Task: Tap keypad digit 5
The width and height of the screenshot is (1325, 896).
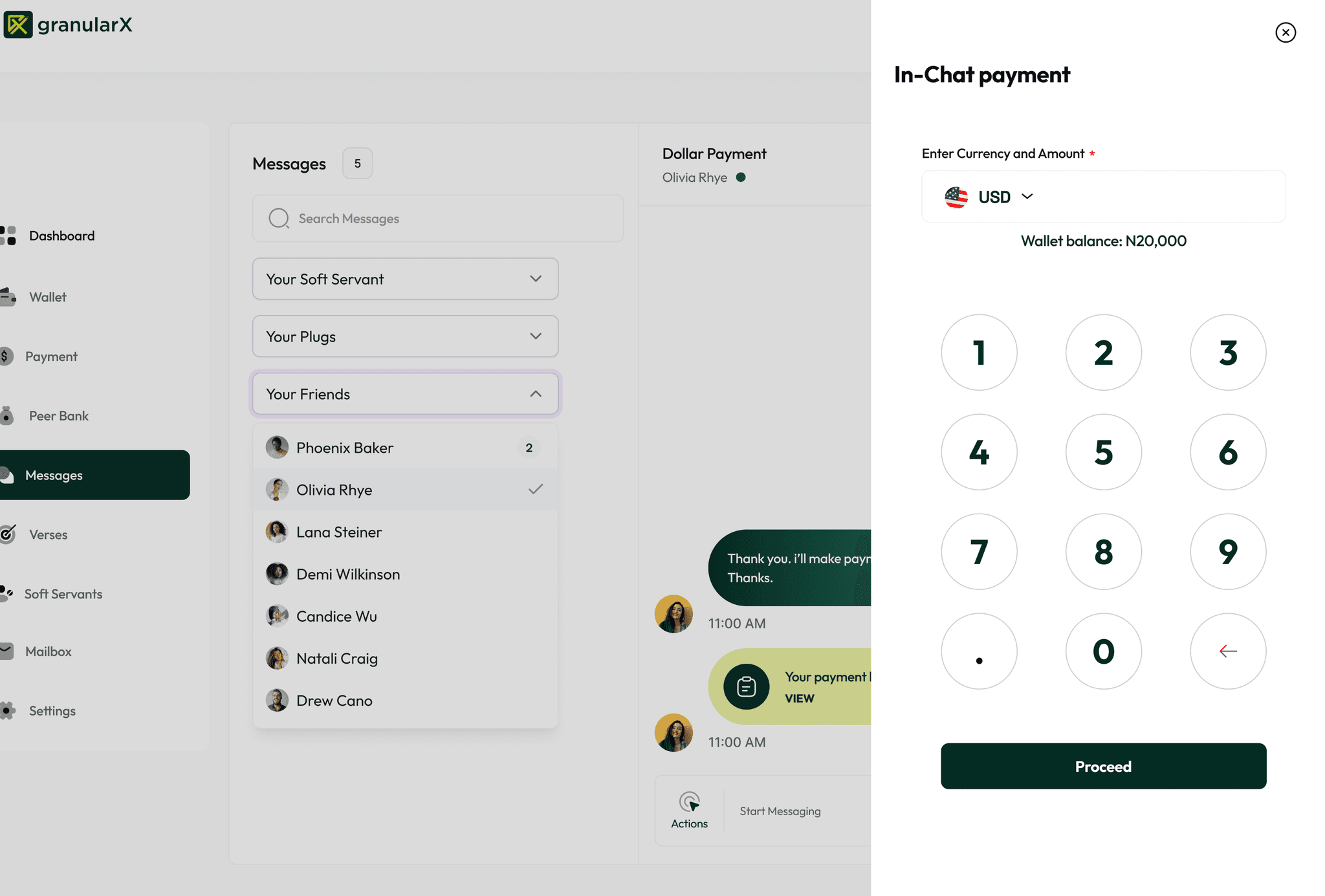Action: [x=1103, y=452]
